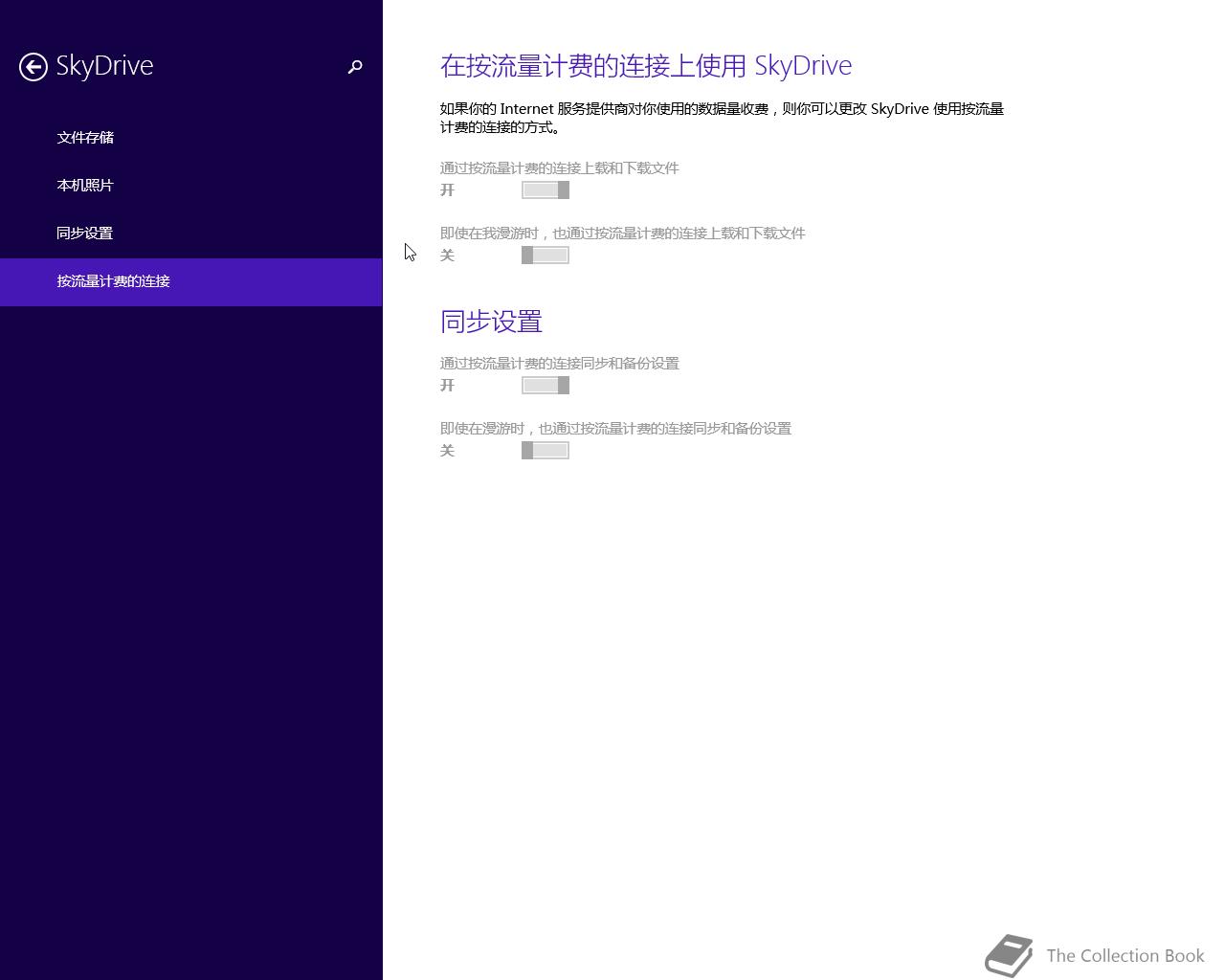1225x980 pixels.
Task: Toggle 通过按流量计费的连接上载和下载文件 switch
Action: pos(546,190)
